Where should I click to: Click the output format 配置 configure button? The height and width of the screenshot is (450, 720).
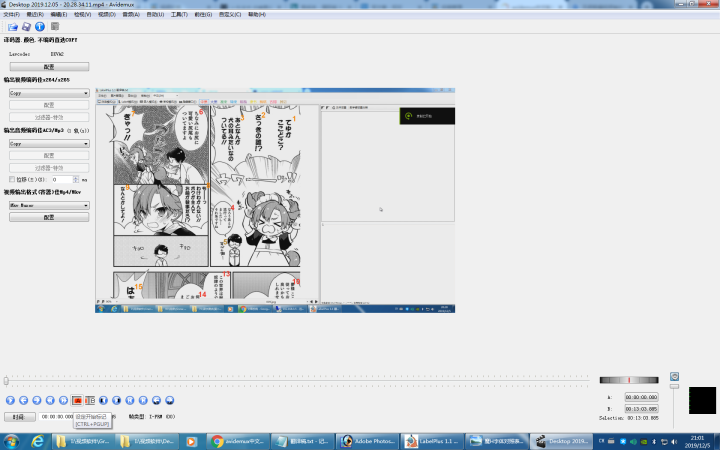(49, 217)
